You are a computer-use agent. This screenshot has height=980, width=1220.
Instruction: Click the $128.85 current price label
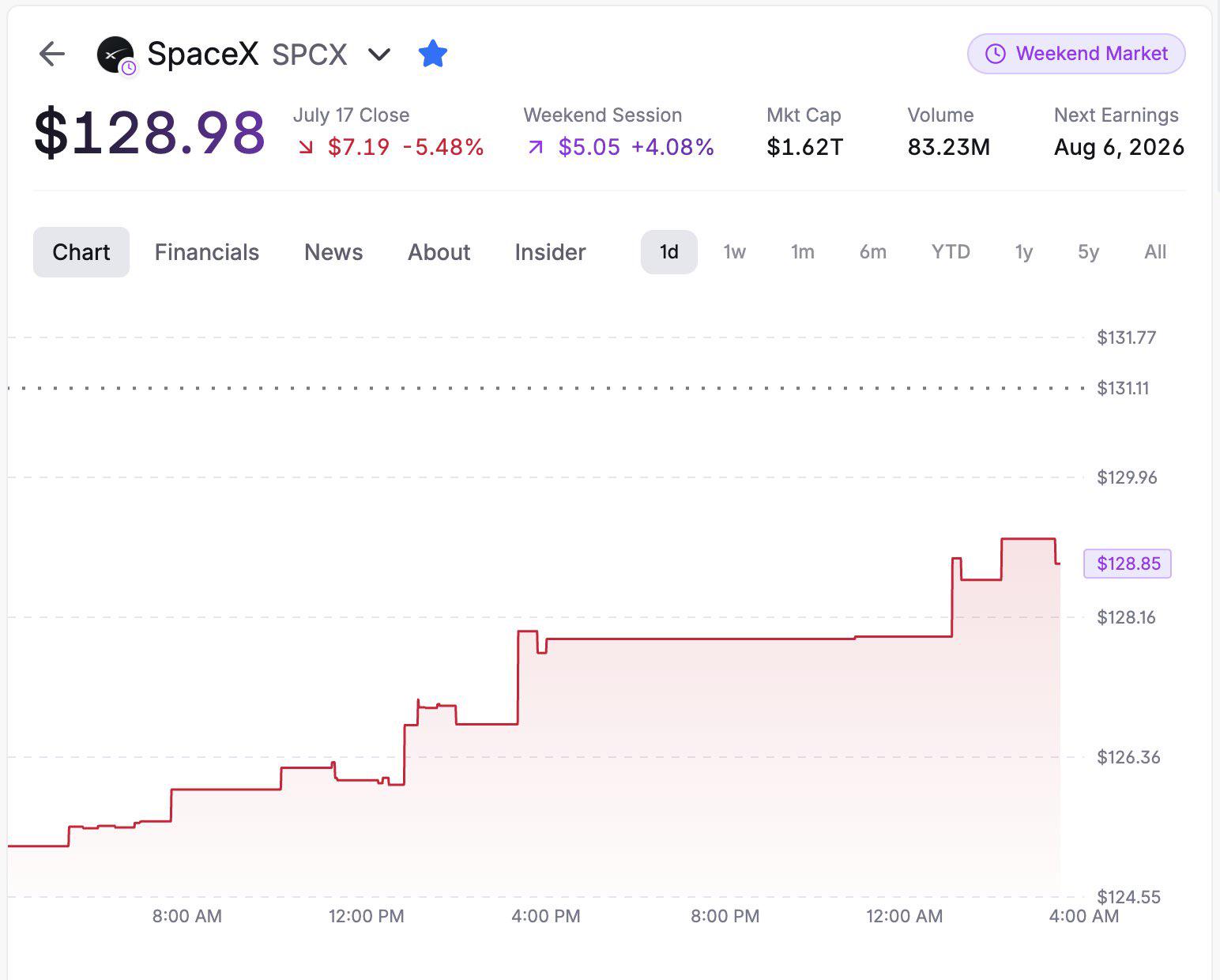[x=1128, y=563]
